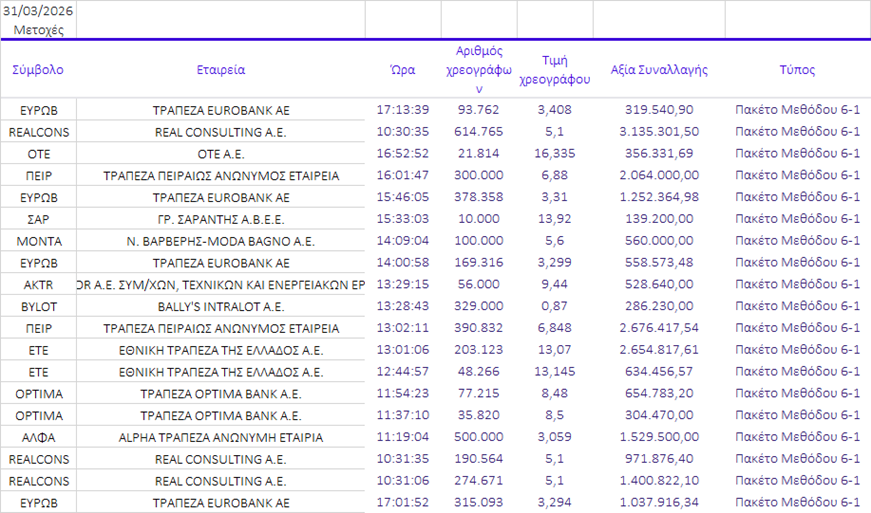Click ΠΕΙΡ symbol in 16:01:47 row
The image size is (871, 513).
(38, 176)
